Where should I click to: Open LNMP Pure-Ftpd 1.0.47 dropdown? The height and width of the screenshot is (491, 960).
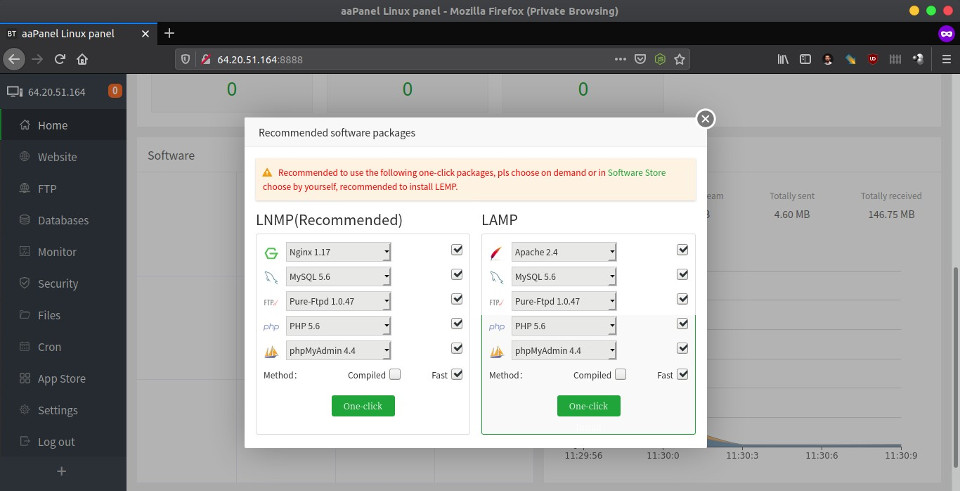tap(338, 301)
